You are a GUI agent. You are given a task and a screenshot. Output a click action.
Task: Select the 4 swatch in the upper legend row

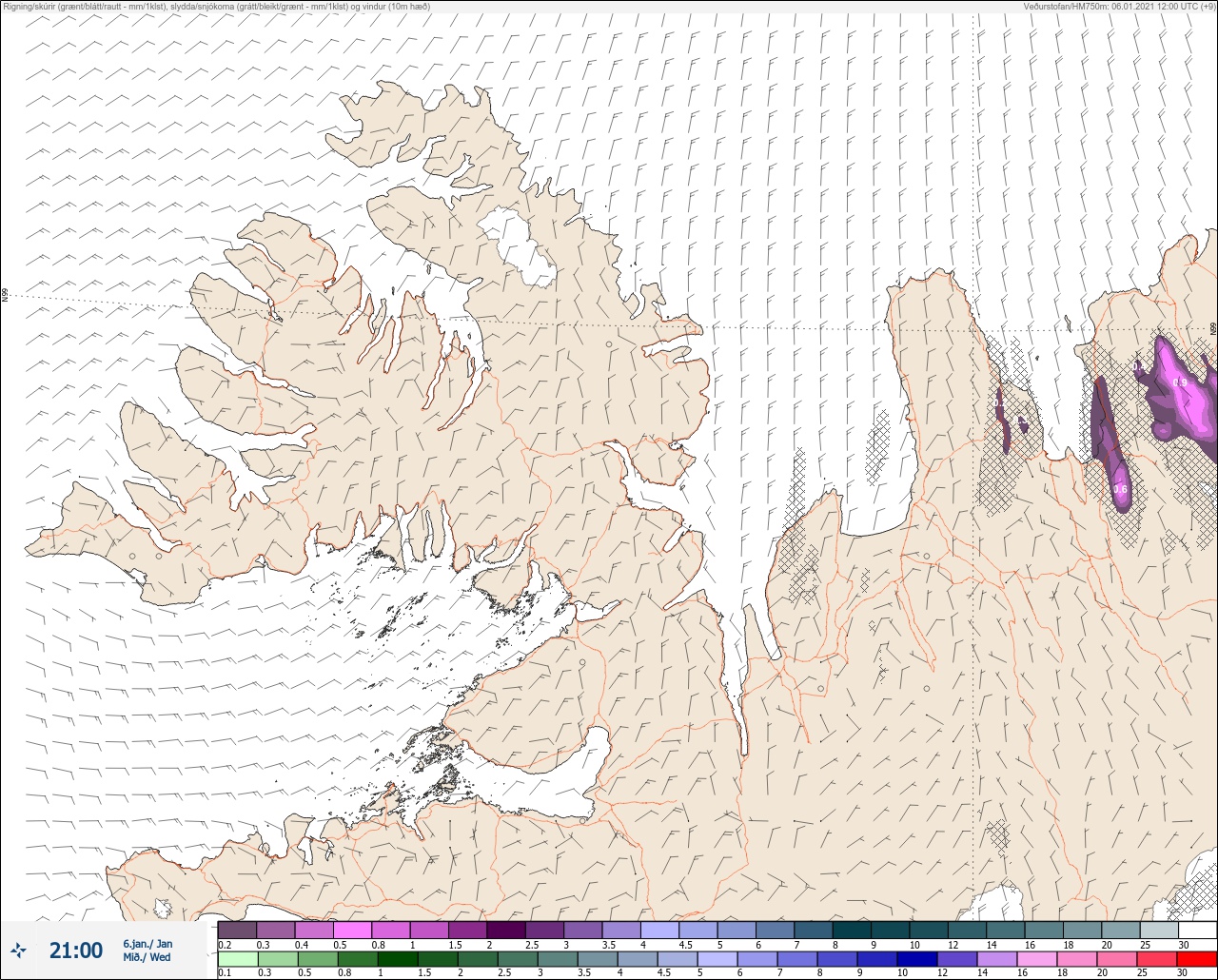659,930
